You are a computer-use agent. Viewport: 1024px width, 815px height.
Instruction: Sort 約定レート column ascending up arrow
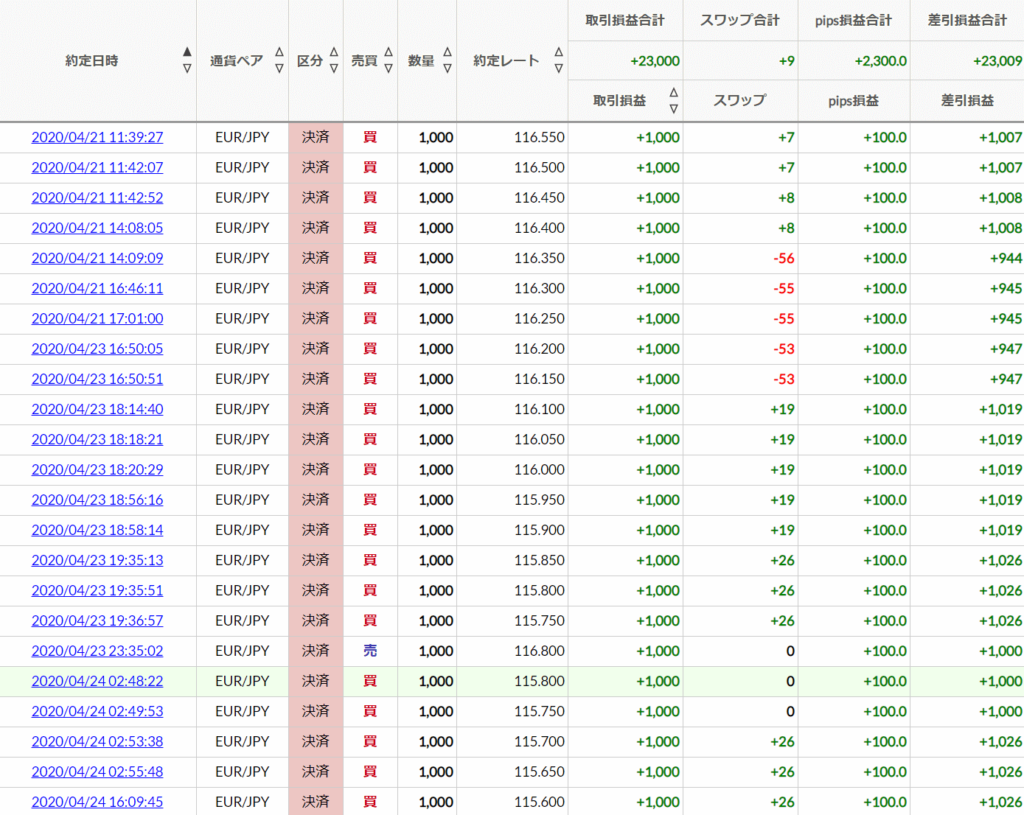point(558,52)
